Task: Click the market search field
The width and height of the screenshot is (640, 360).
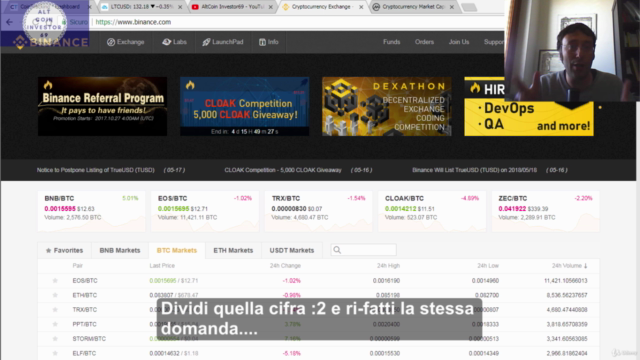Action: pyautogui.click(x=363, y=250)
